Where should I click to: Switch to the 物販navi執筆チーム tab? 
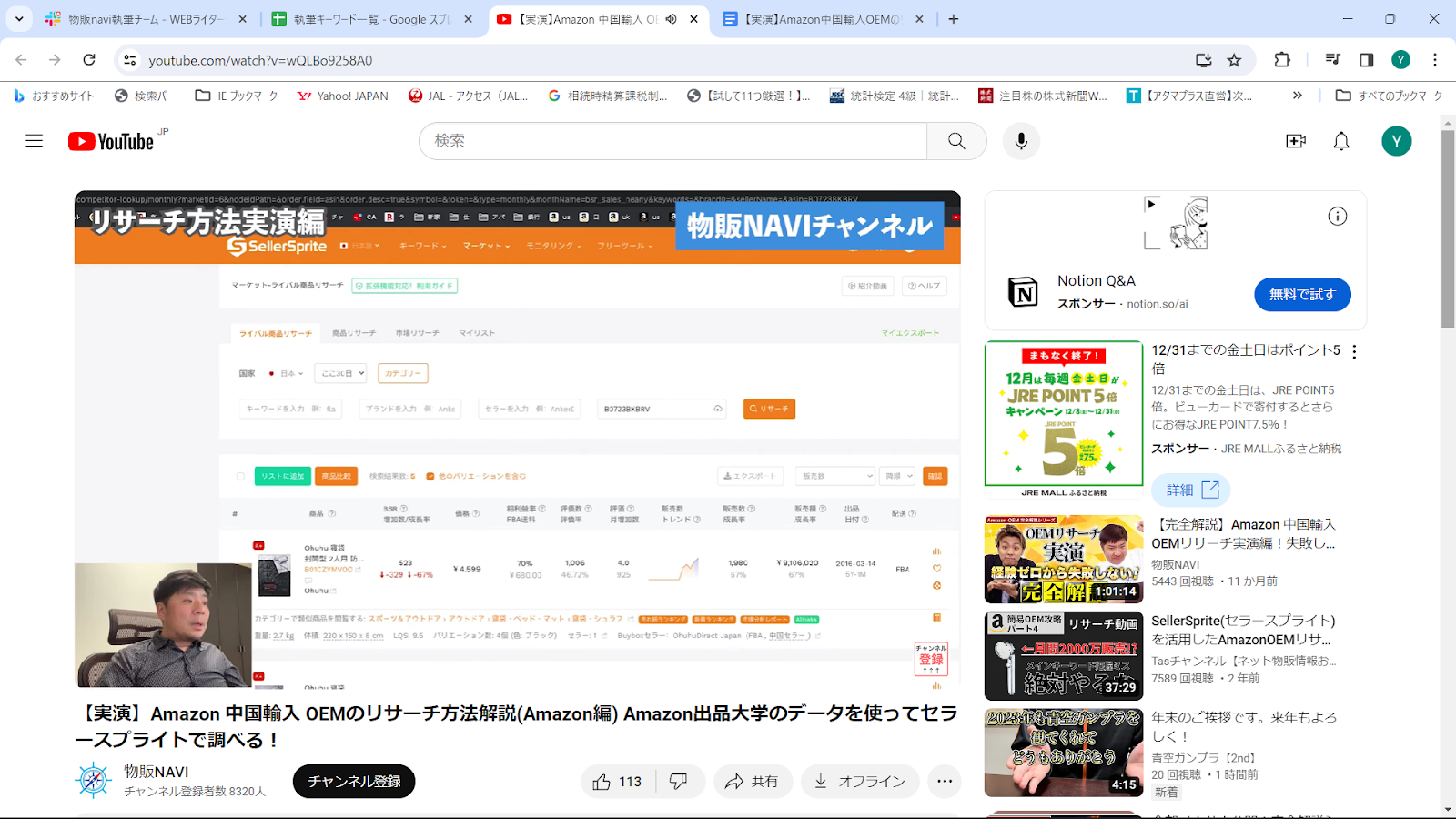coord(146,19)
